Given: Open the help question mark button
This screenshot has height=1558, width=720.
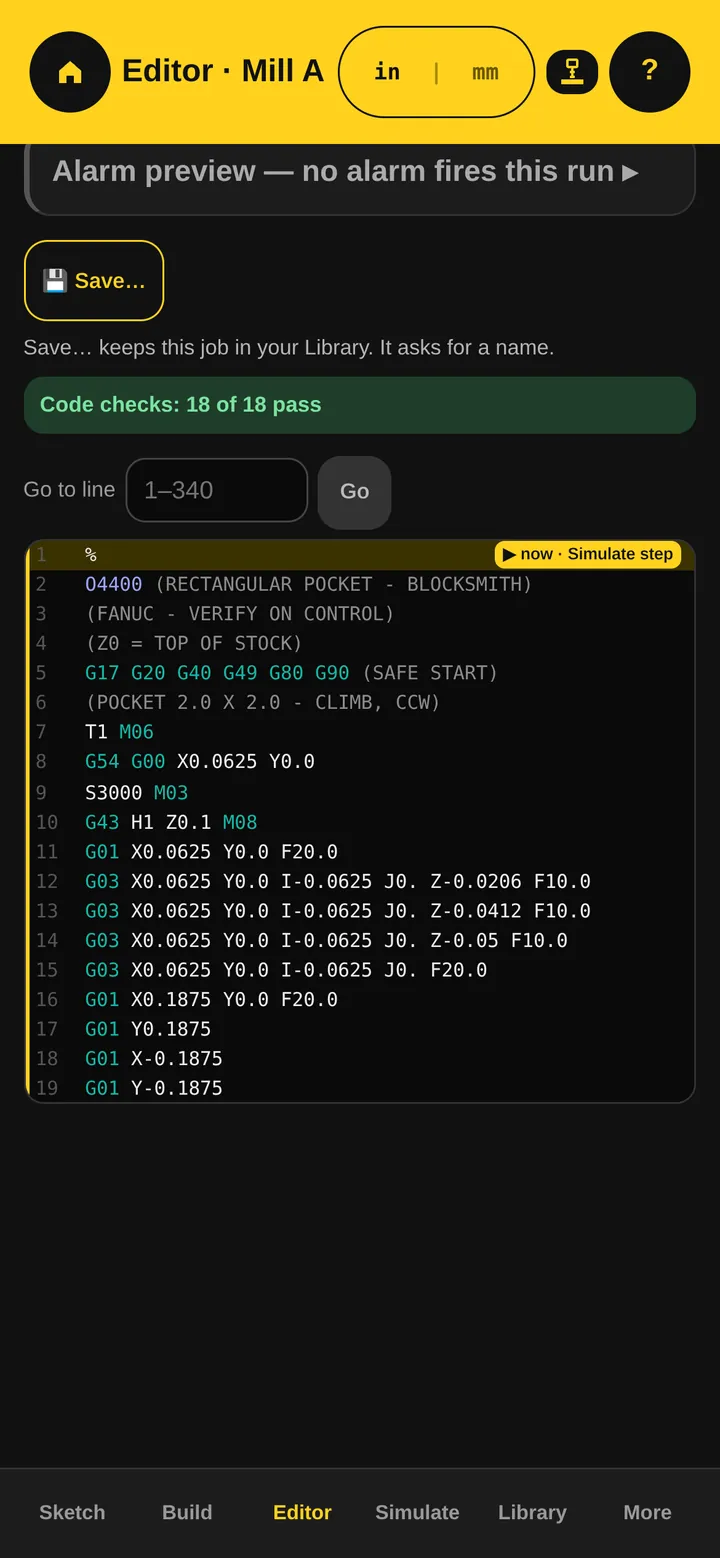Looking at the screenshot, I should 650,72.
